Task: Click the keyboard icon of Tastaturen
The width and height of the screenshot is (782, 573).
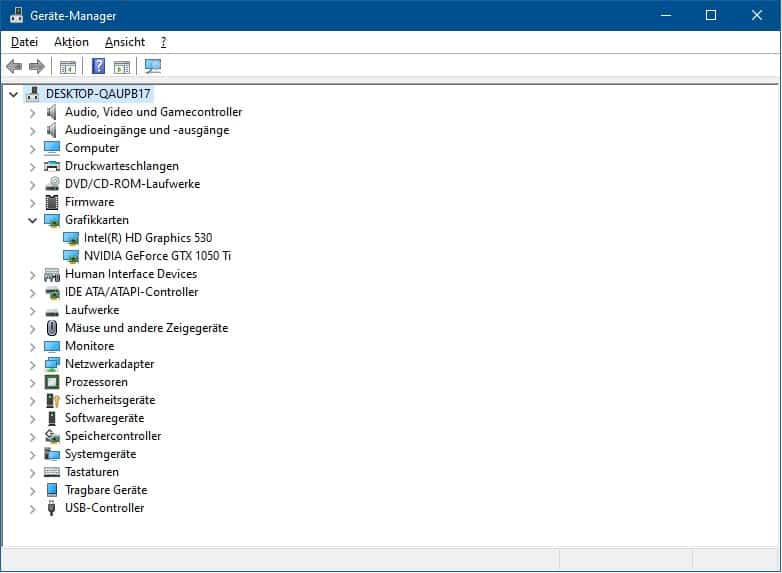Action: tap(51, 472)
